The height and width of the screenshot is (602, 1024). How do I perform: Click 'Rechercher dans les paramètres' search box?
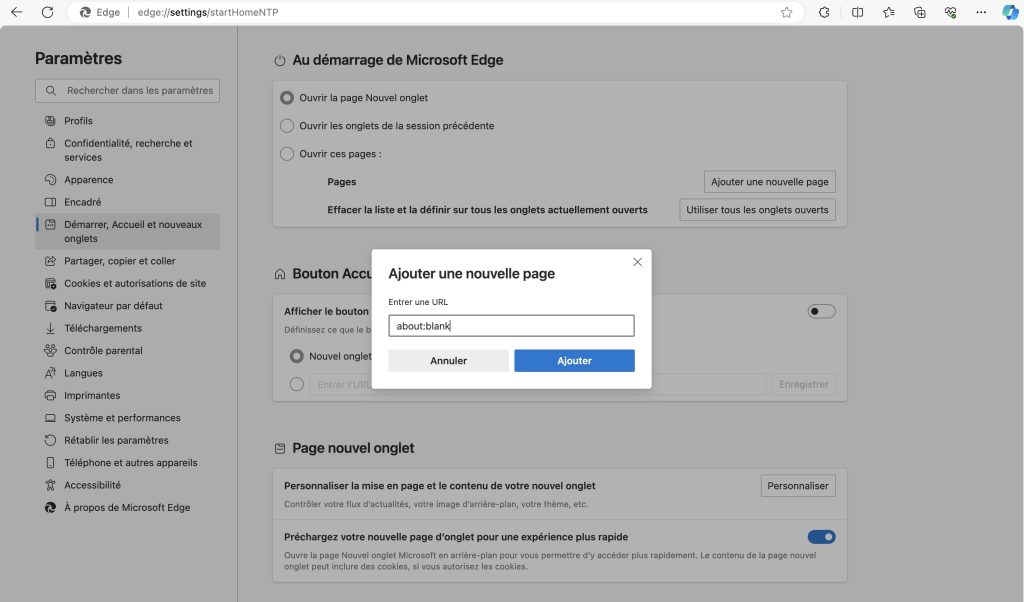point(127,91)
